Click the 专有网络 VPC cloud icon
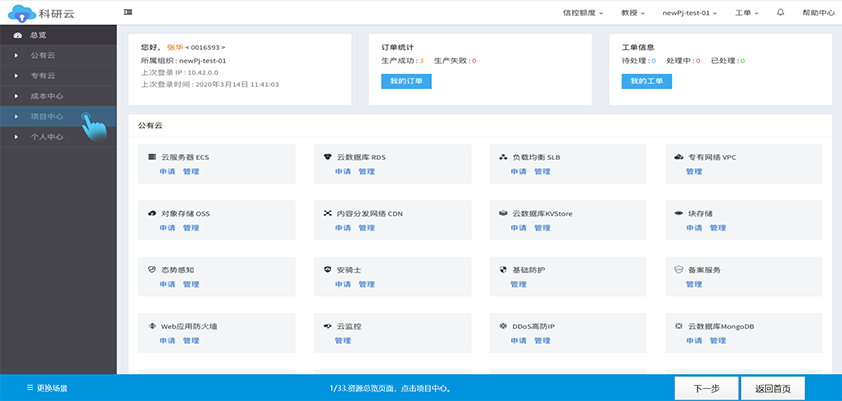Screen dimensions: 842x401 [679, 158]
